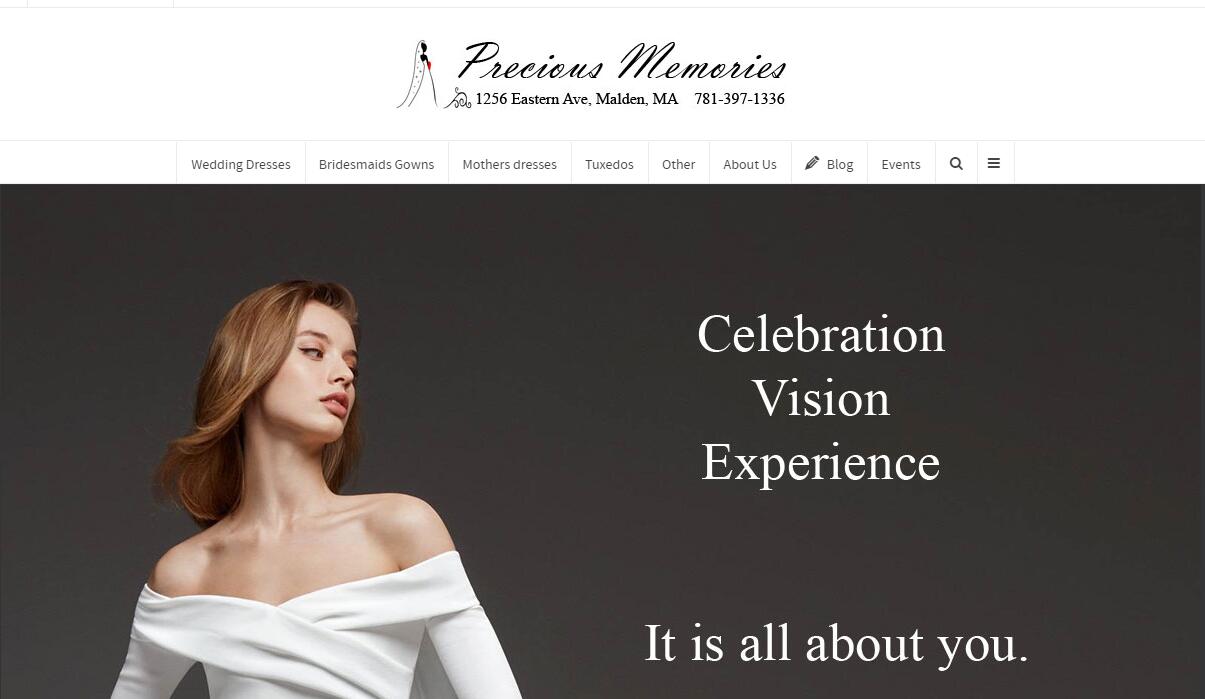Click the "Celebration" hero heading
Image resolution: width=1205 pixels, height=699 pixels.
821,334
